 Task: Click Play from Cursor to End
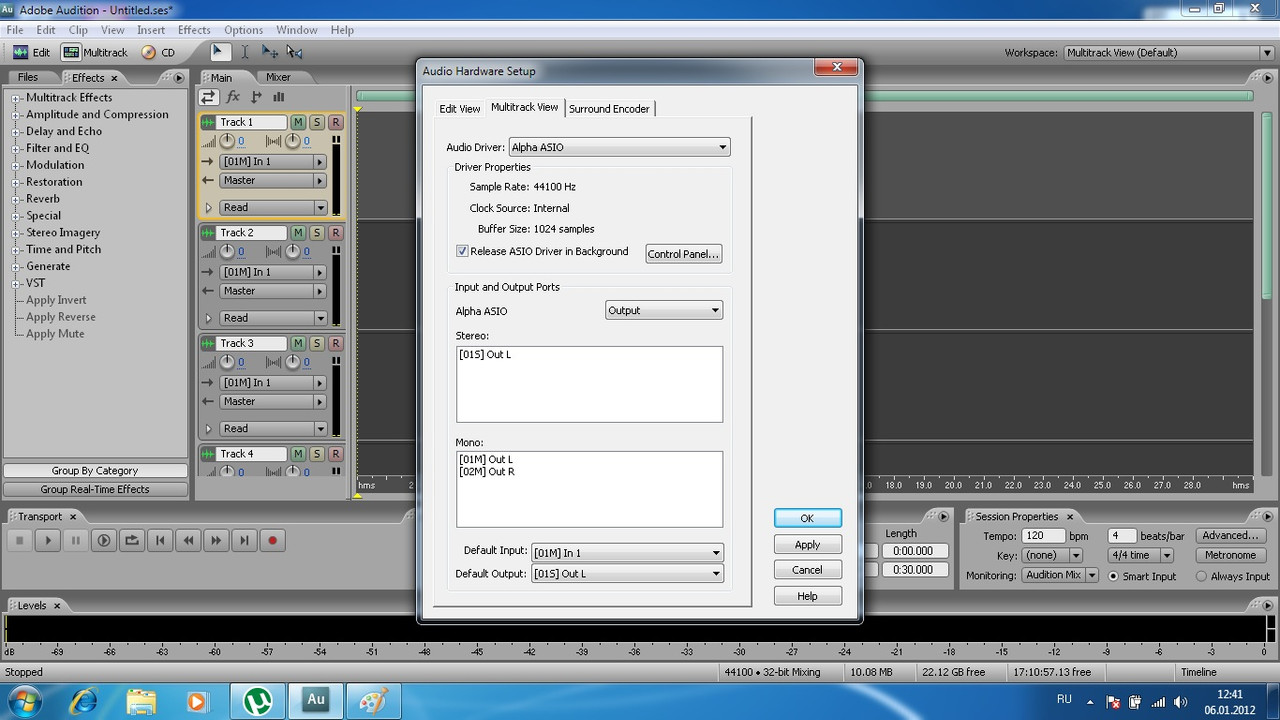pos(103,540)
